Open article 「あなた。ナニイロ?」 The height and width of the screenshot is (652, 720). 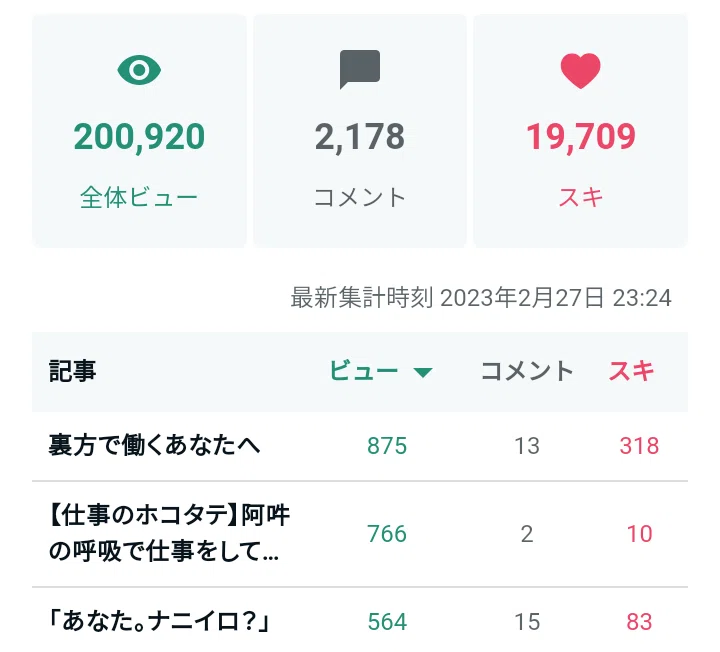click(159, 622)
